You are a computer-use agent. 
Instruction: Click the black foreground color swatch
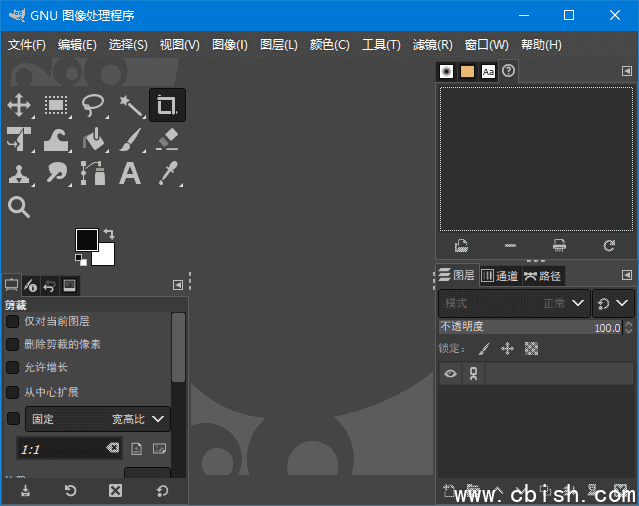tap(86, 240)
